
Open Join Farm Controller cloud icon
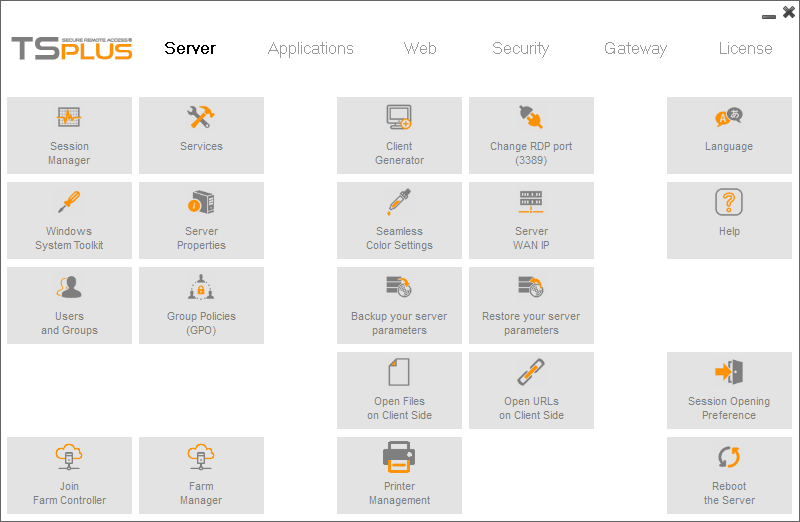69,457
